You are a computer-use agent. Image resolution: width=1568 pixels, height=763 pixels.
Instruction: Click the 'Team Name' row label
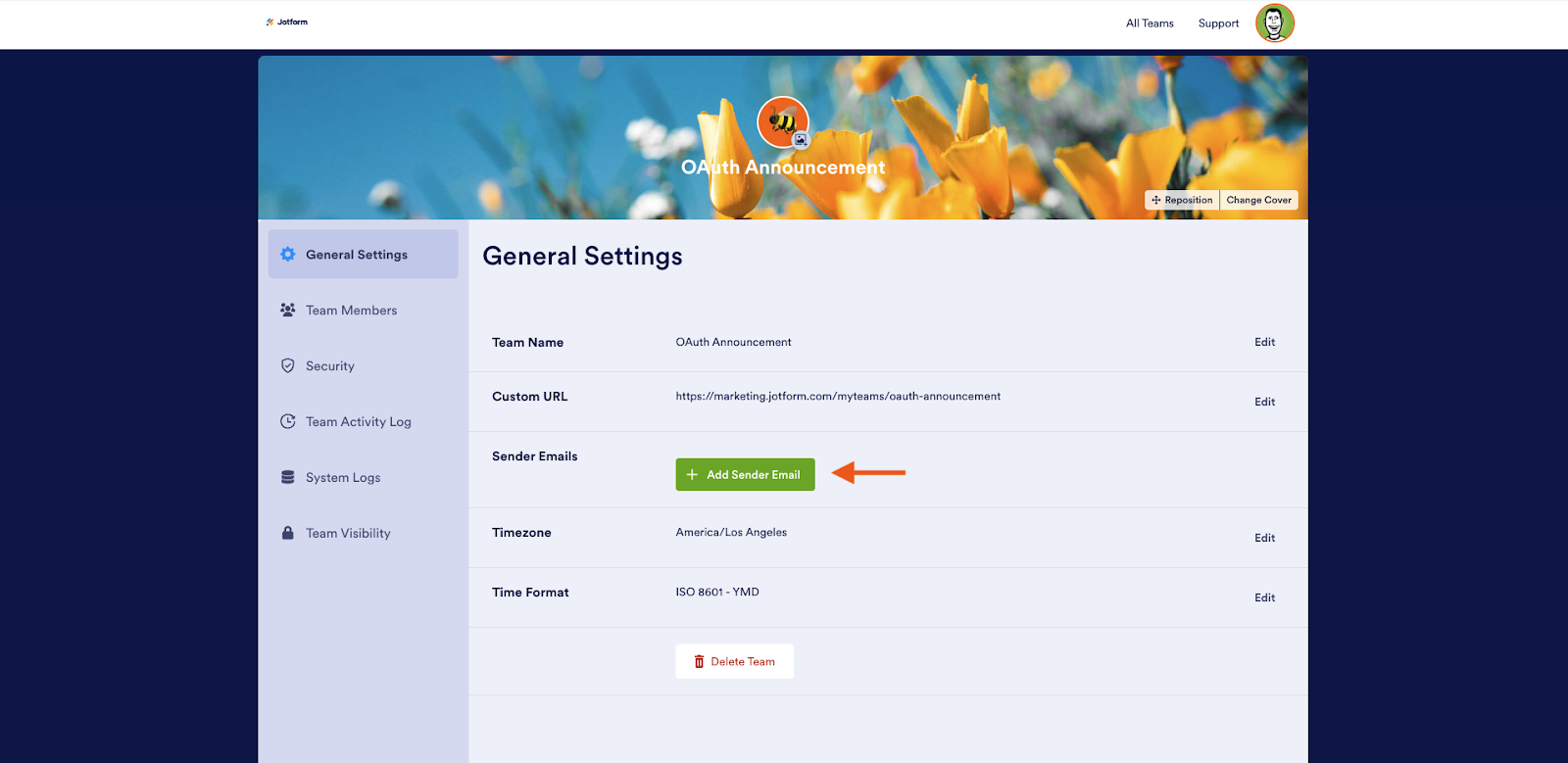click(x=527, y=343)
